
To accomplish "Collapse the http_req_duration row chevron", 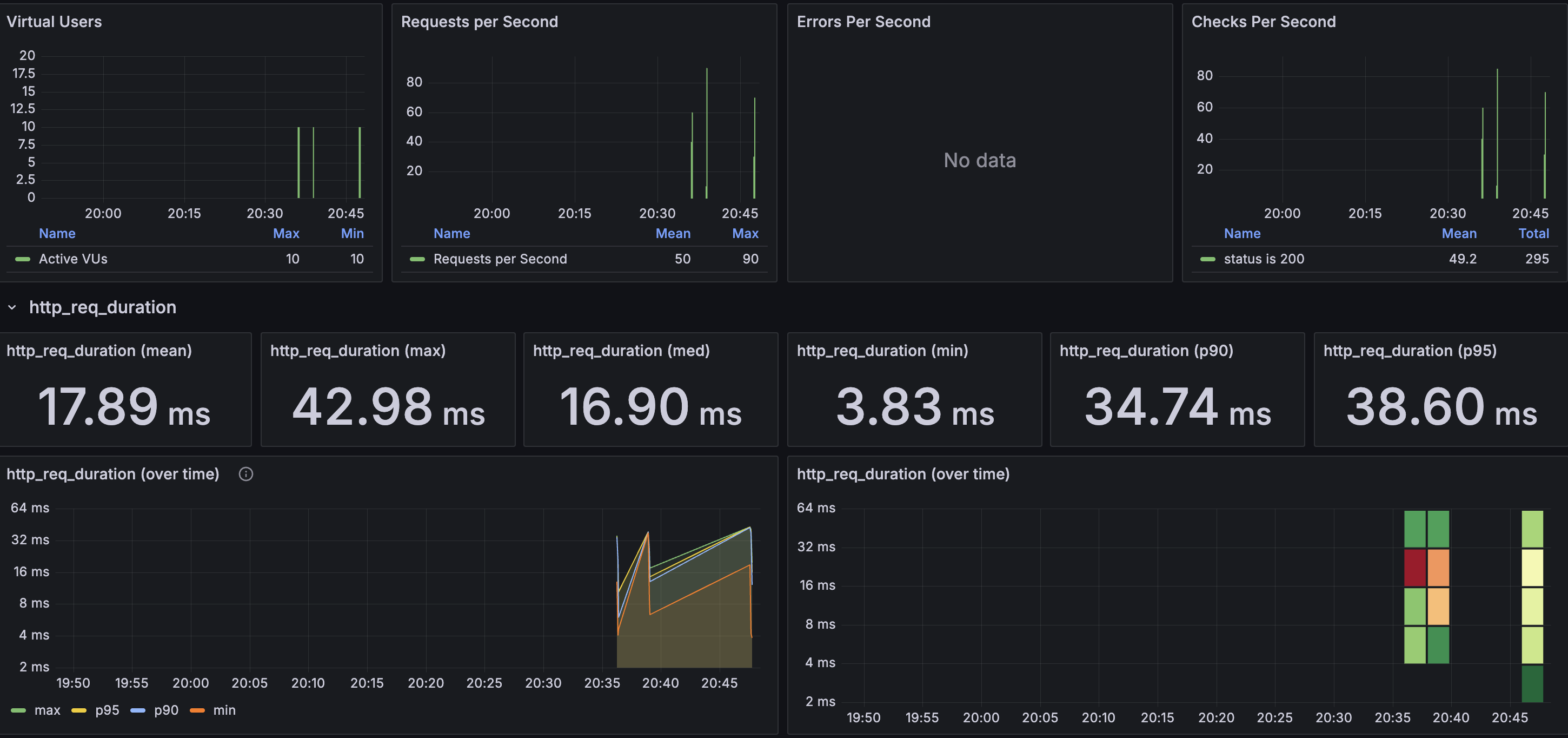I will tap(12, 307).
